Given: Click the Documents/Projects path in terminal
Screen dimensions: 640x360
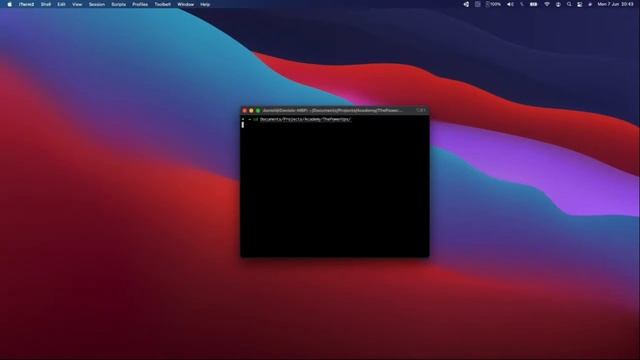Looking at the screenshot, I should coord(305,120).
